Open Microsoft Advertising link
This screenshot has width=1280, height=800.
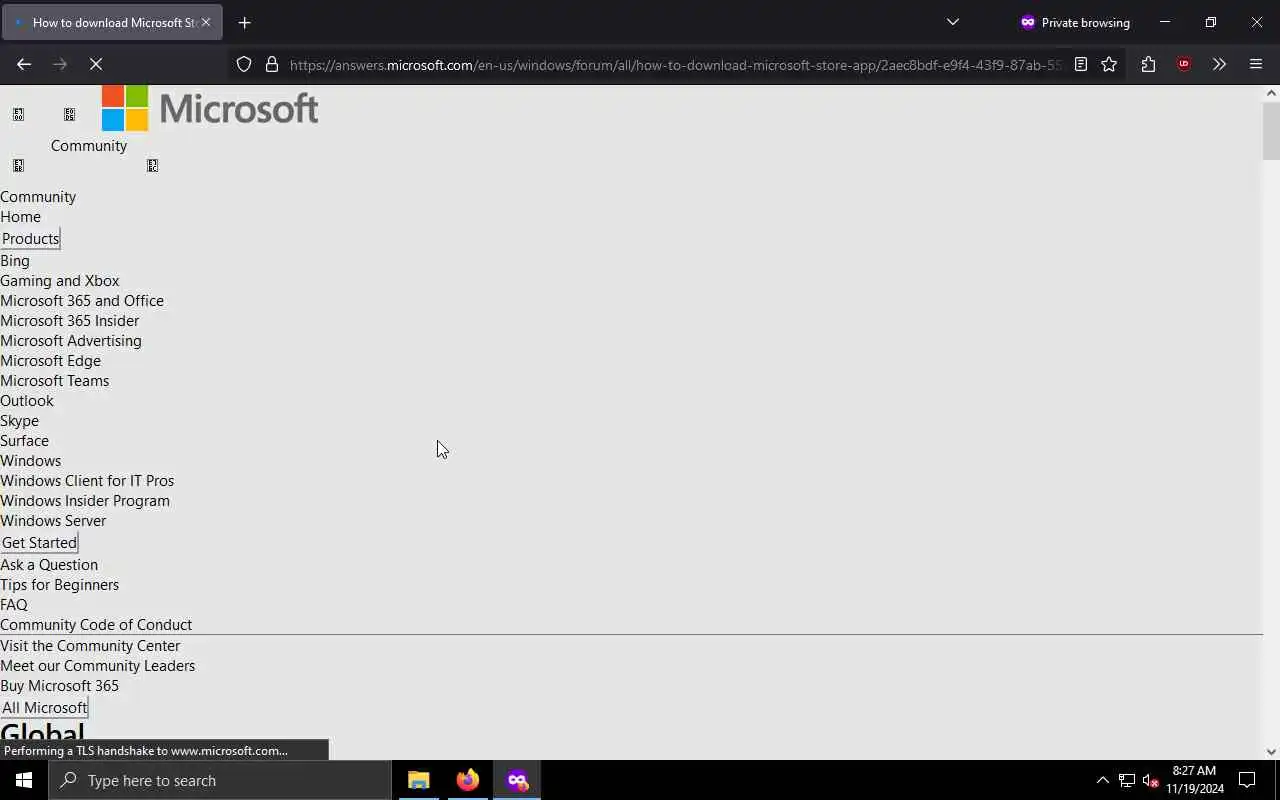pos(71,341)
